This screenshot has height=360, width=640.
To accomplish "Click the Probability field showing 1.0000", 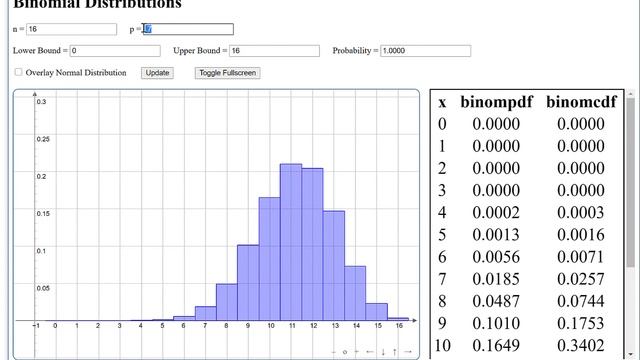I will pos(426,51).
